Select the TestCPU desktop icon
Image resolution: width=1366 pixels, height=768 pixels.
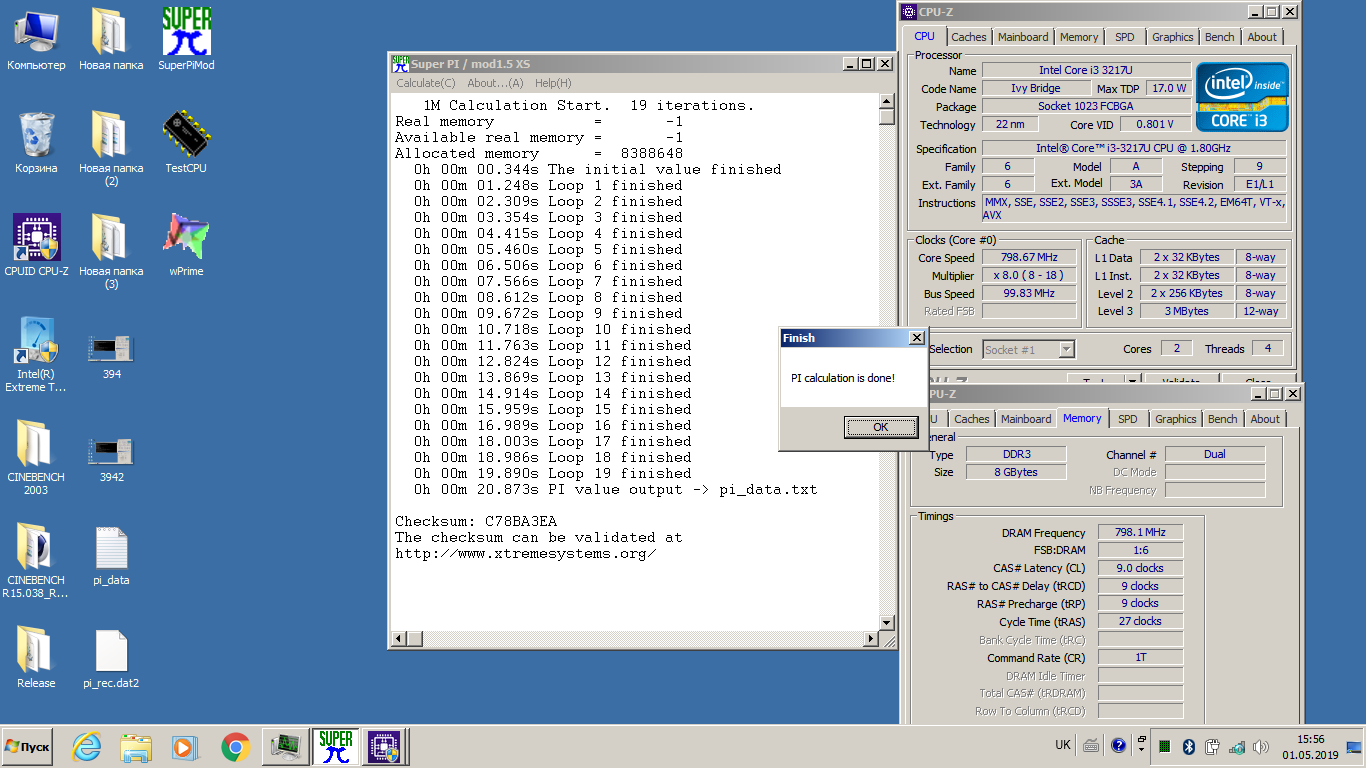(186, 143)
